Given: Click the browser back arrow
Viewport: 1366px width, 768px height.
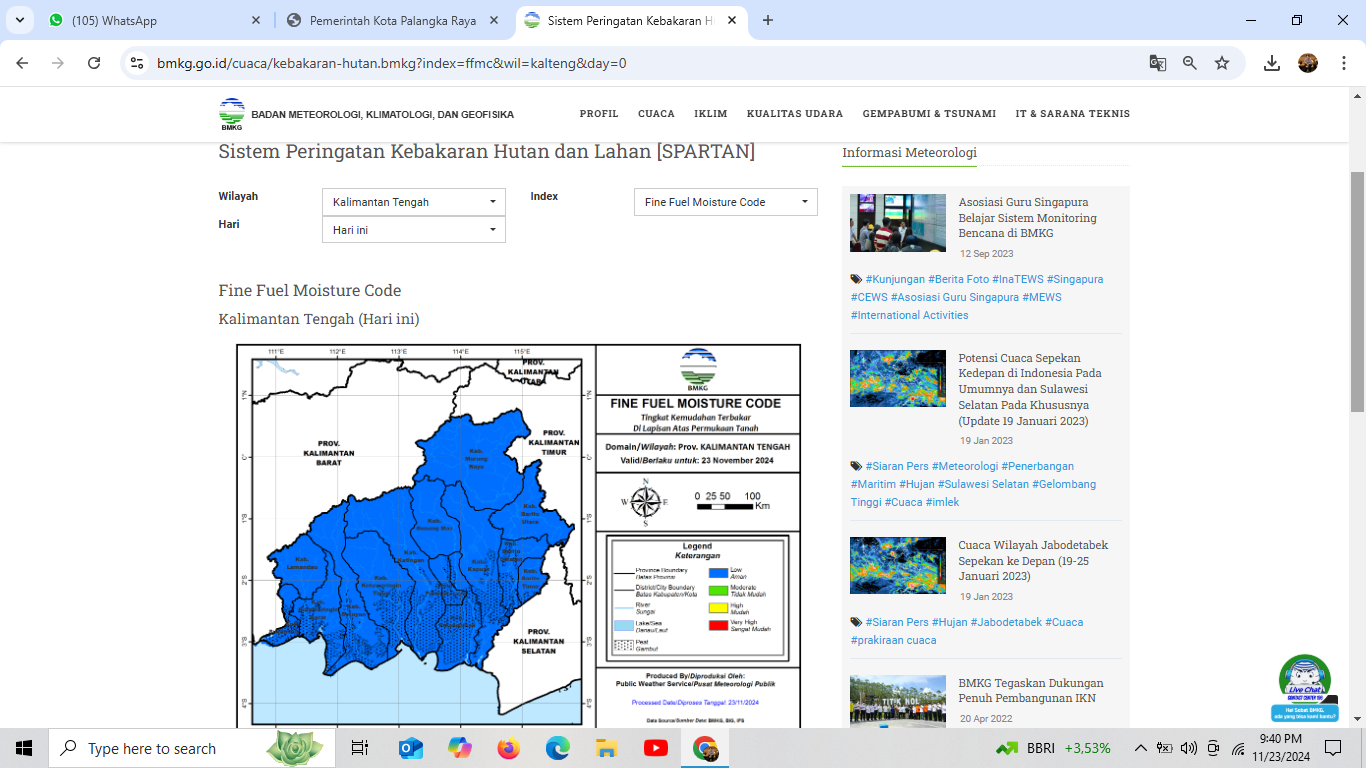Looking at the screenshot, I should [22, 62].
